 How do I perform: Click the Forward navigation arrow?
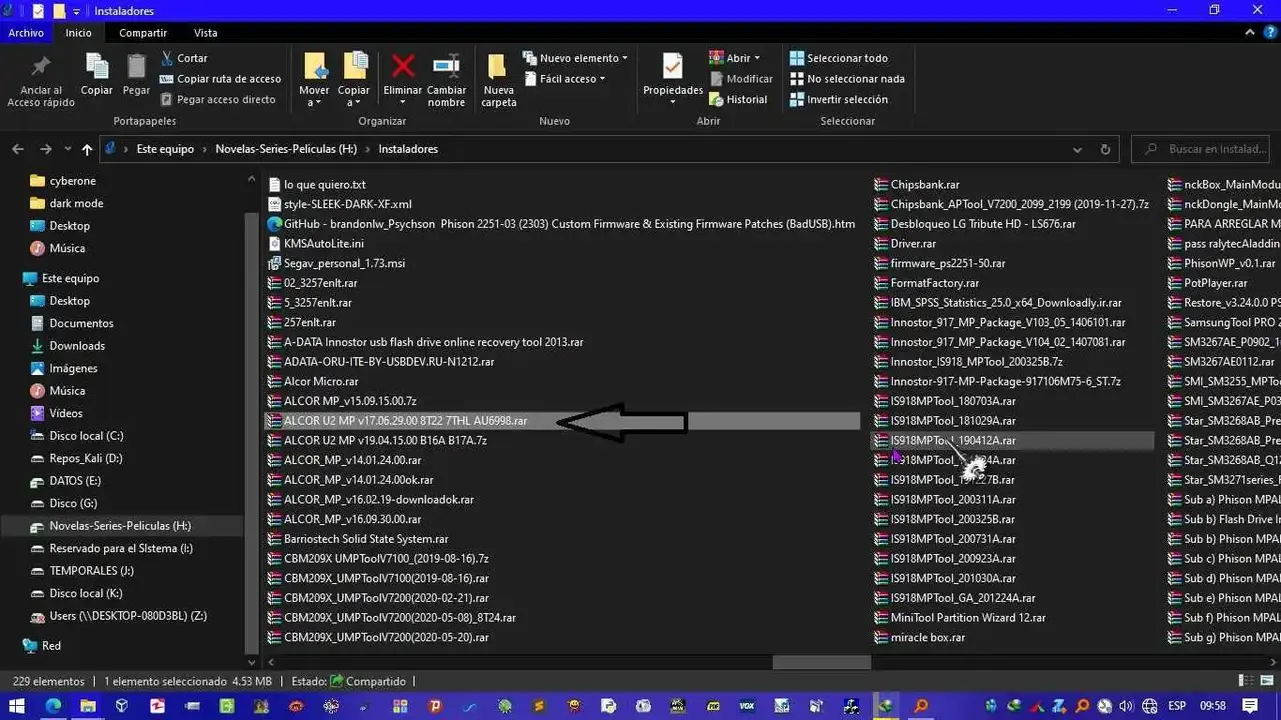pyautogui.click(x=45, y=149)
